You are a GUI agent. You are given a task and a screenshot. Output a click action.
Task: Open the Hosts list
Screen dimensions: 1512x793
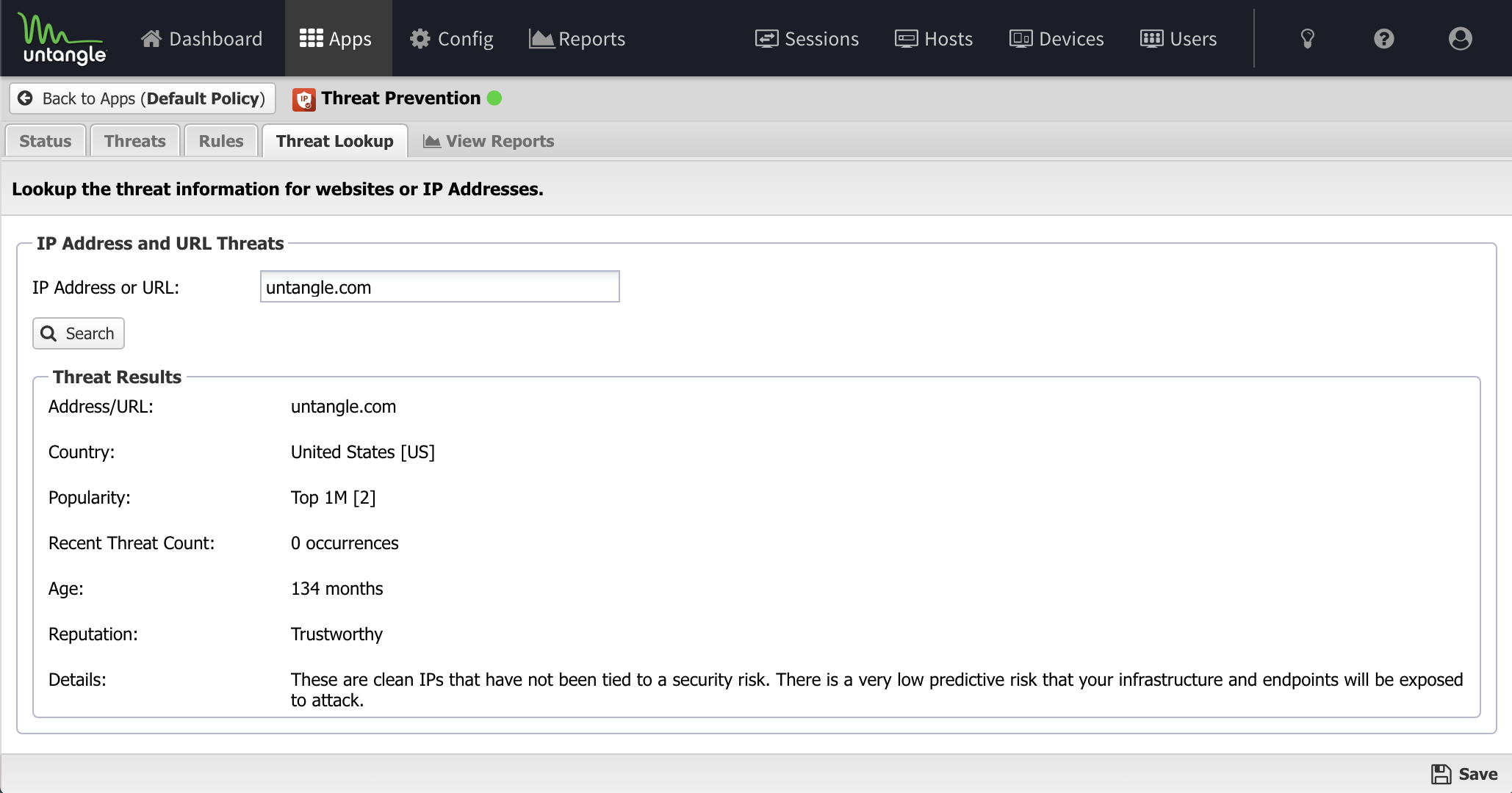pyautogui.click(x=934, y=38)
